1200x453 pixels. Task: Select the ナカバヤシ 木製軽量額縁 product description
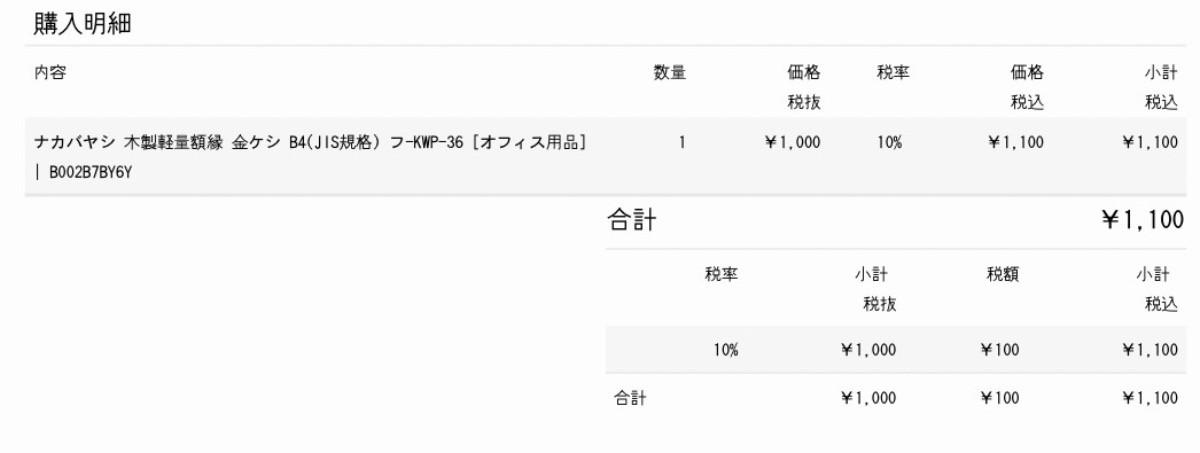pyautogui.click(x=311, y=143)
